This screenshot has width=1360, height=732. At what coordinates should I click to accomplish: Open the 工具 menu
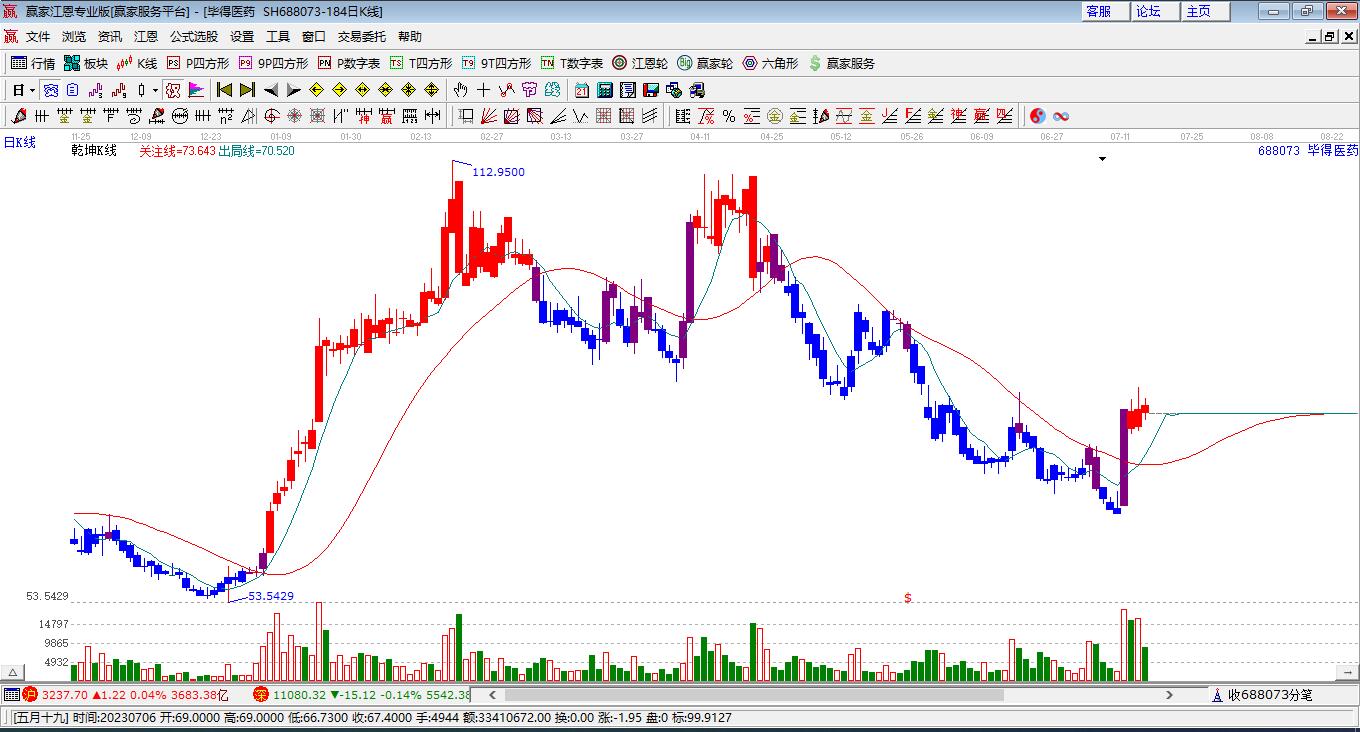(278, 37)
